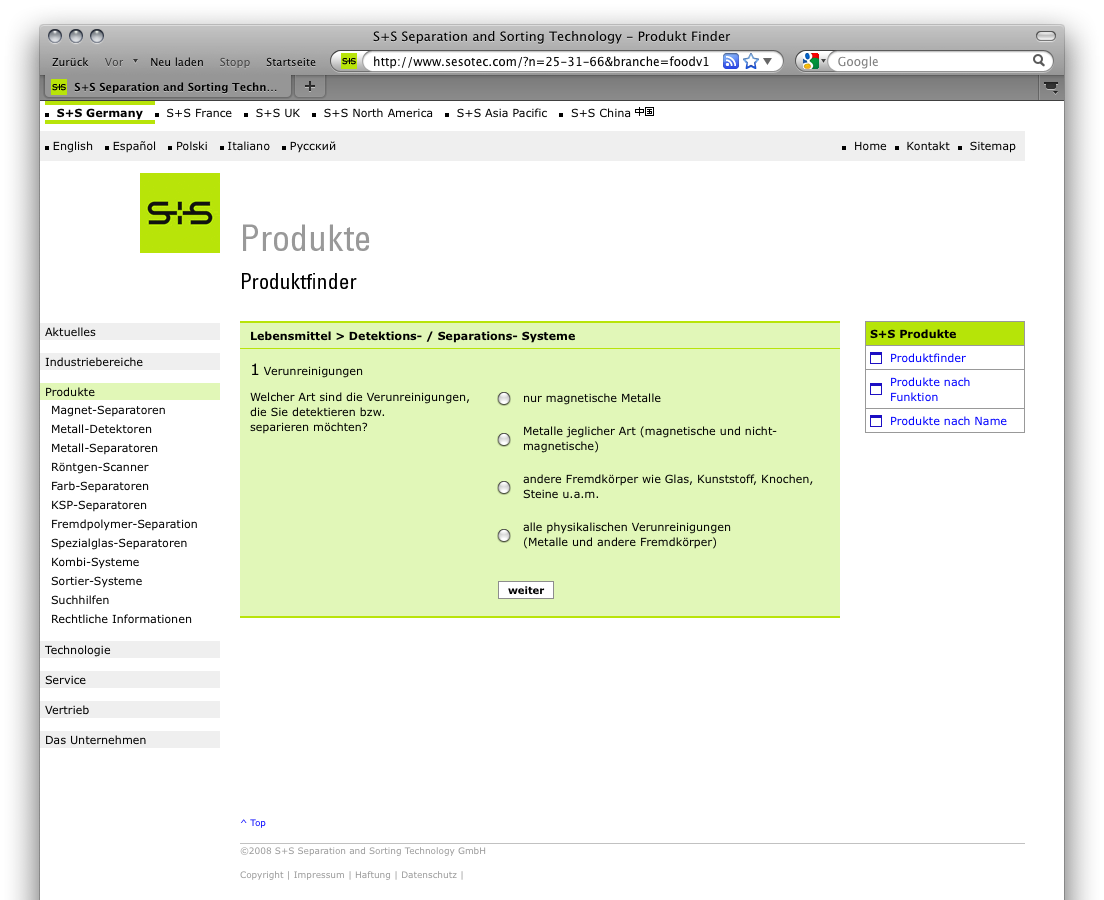Click the Google search magnifier icon
Screen dimensions: 1104x900
click(x=1039, y=61)
